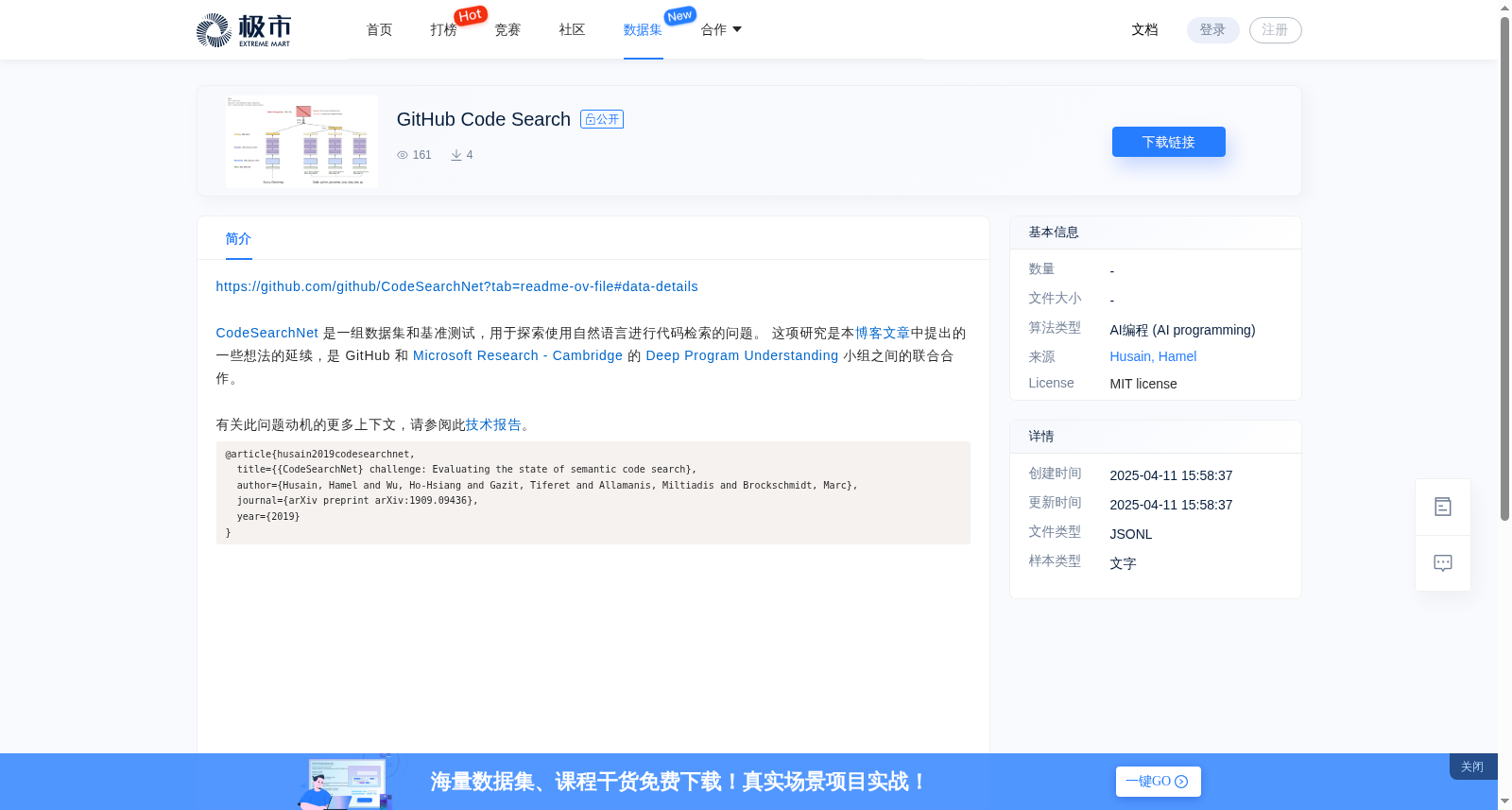Expand the 合作 dropdown menu
This screenshot has height=810, width=1512.
[x=721, y=30]
